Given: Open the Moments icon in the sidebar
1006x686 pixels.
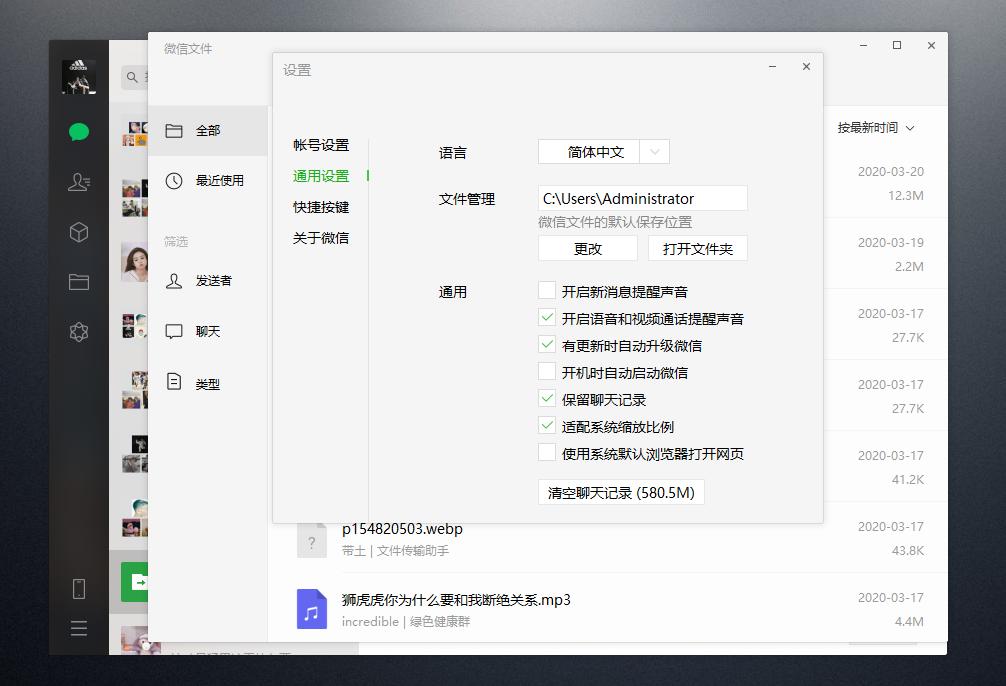Looking at the screenshot, I should (78, 331).
